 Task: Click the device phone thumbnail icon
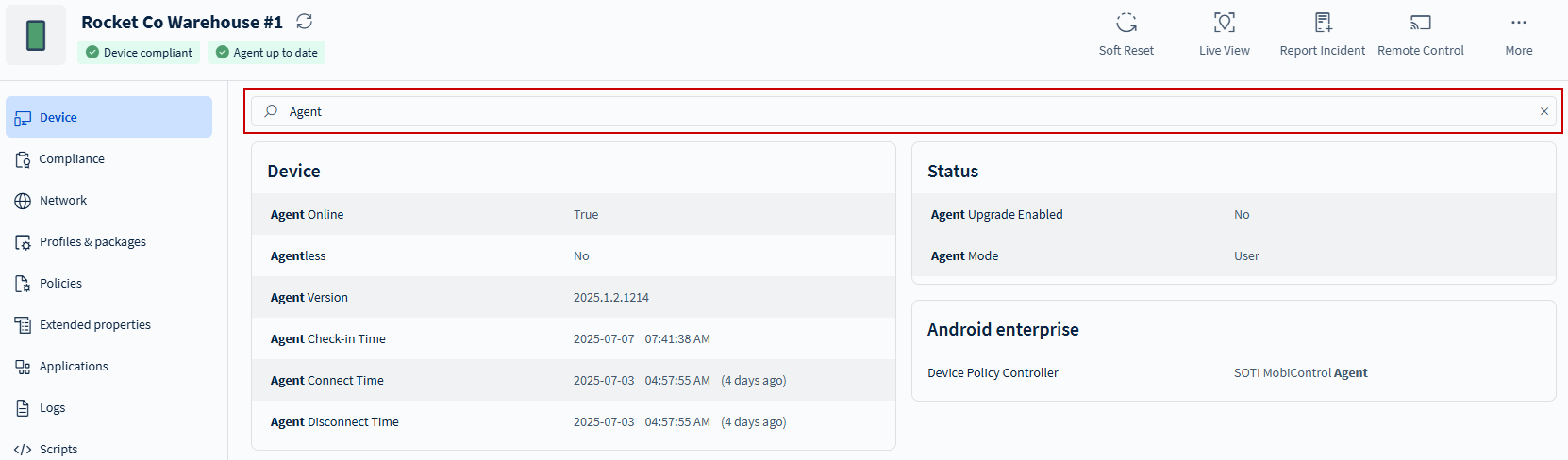pos(36,36)
